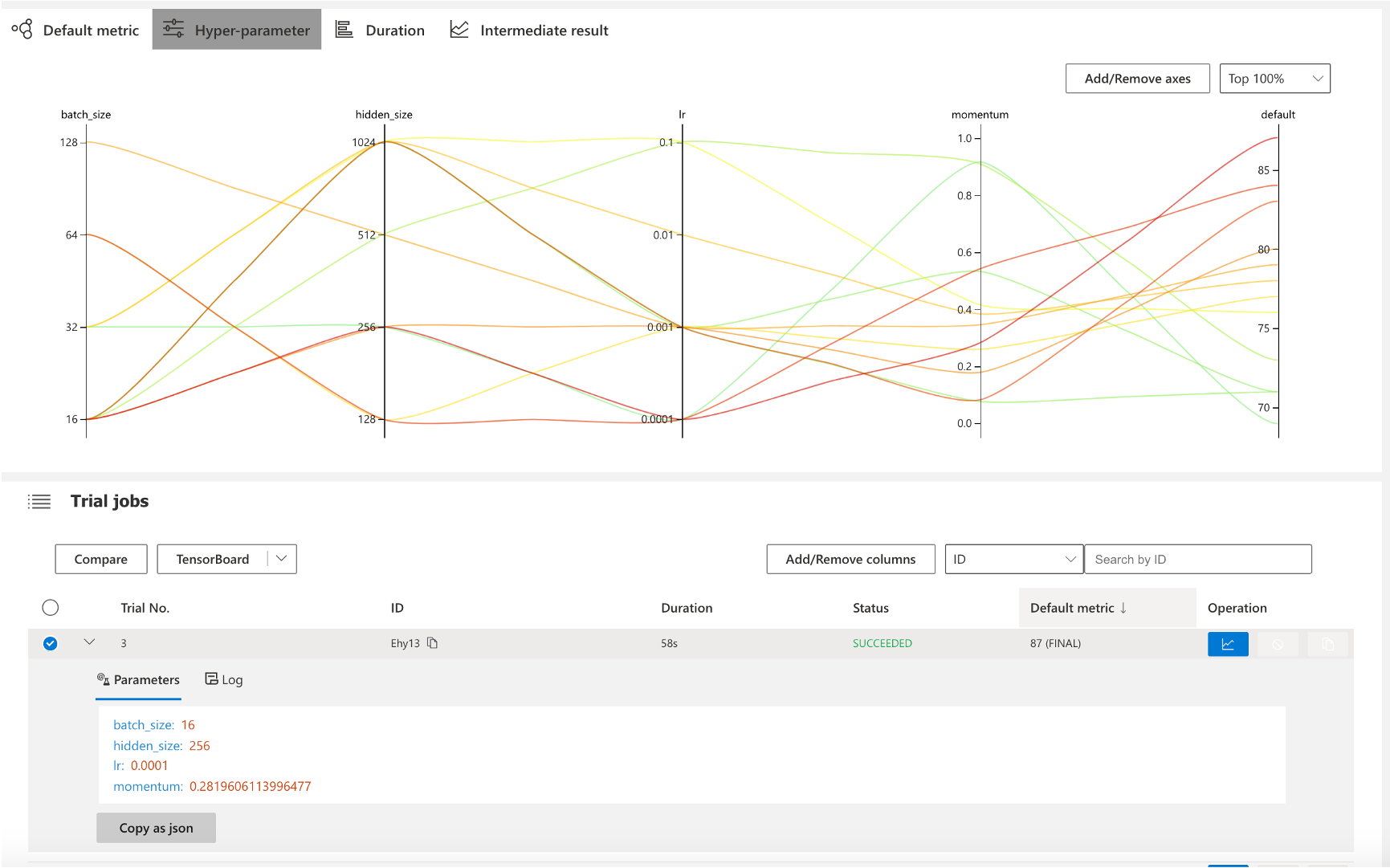
Task: Click the Add/Remove axes button
Action: (x=1137, y=79)
